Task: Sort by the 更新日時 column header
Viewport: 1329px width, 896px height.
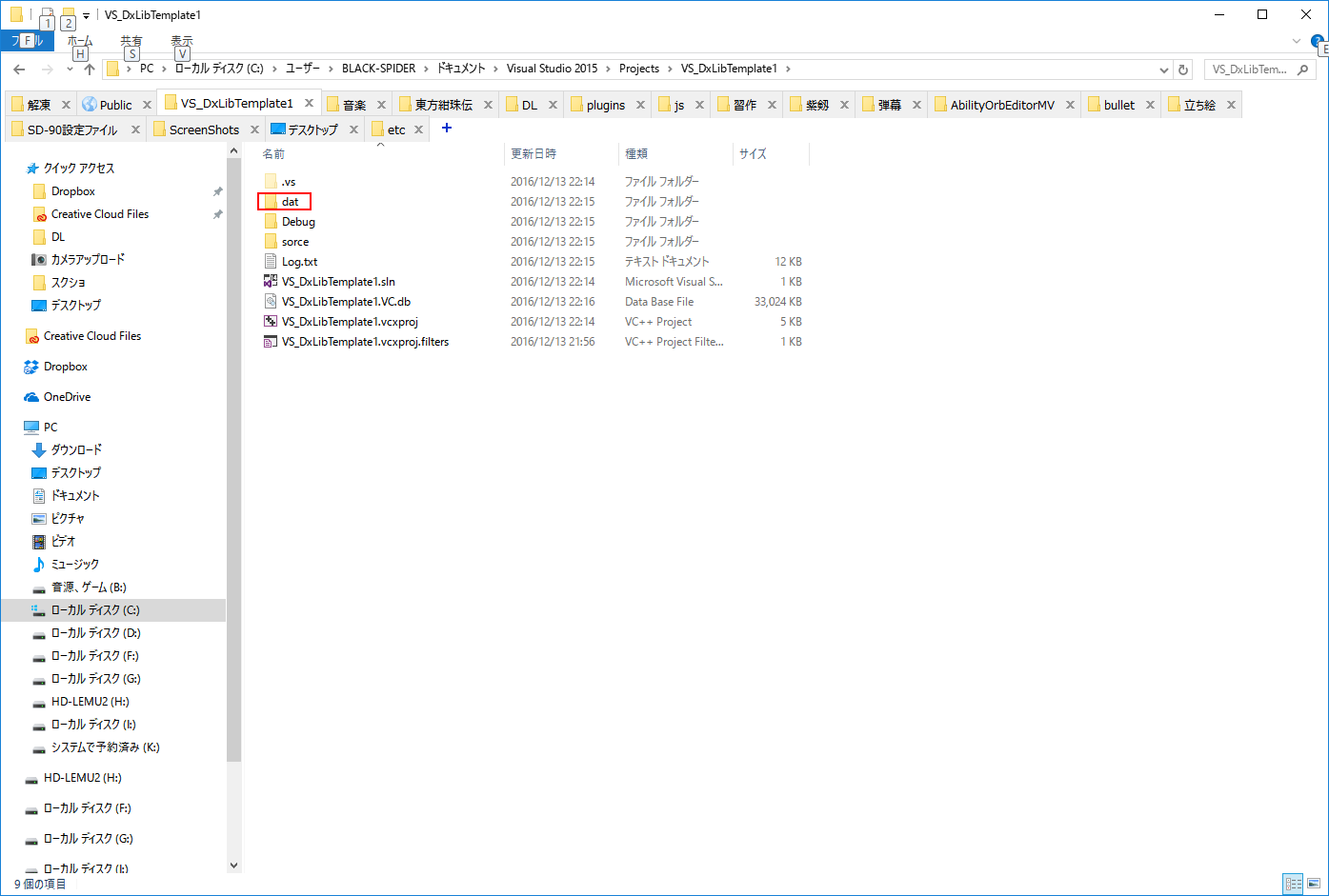Action: pyautogui.click(x=534, y=153)
